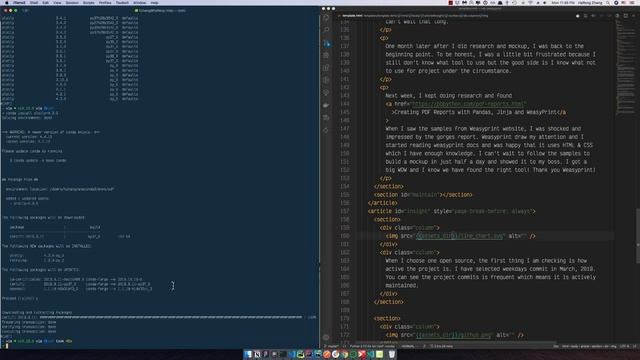The image size is (640, 360).
Task: Open the Apple menu
Action: coord(7,2)
